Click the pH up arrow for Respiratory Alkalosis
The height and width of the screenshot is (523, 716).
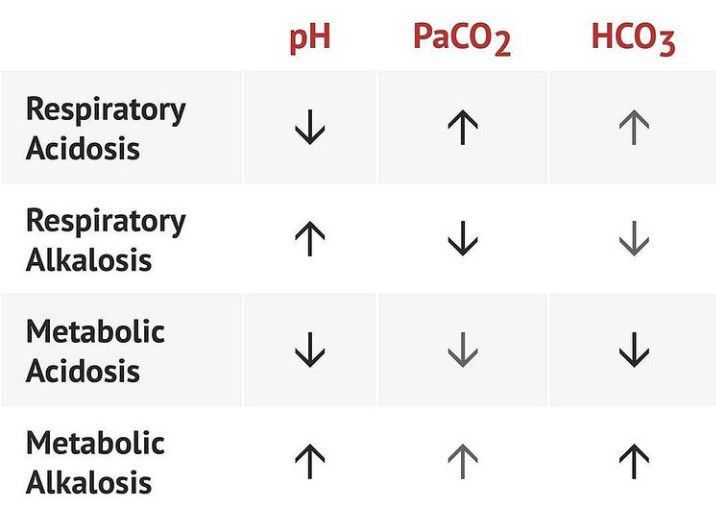(x=310, y=239)
